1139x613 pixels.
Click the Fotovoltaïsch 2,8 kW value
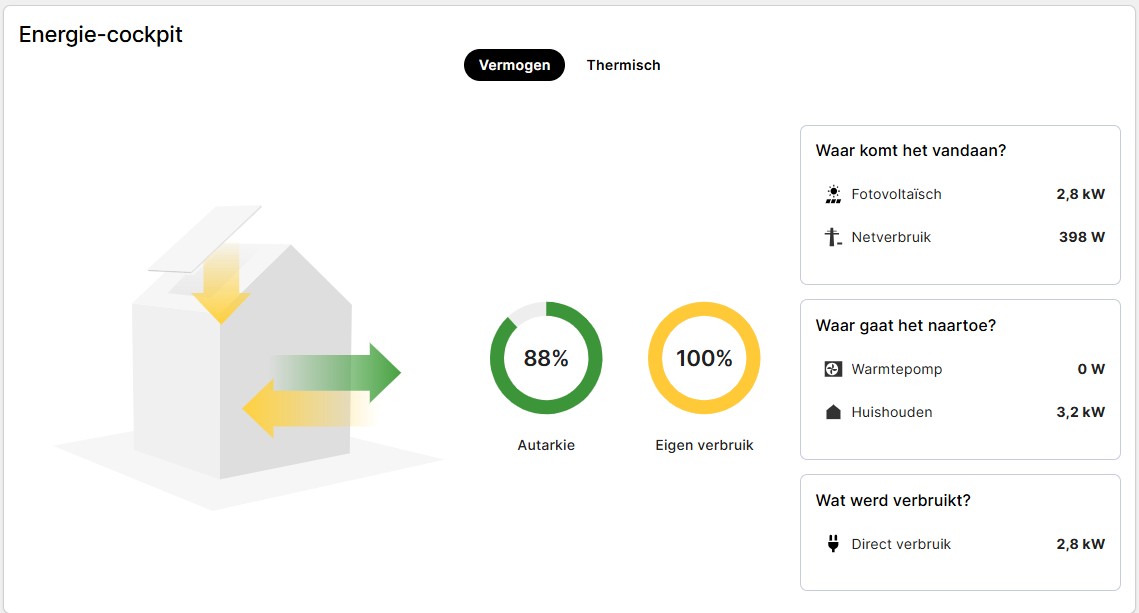[x=1080, y=195]
